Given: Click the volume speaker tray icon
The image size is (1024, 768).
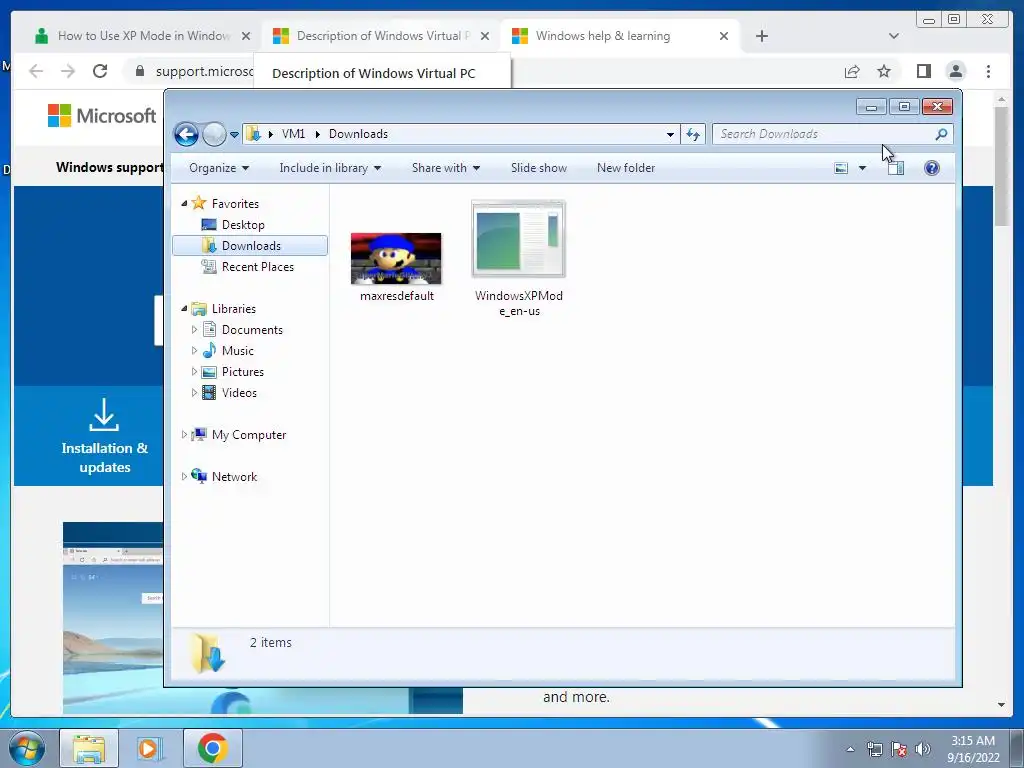Looking at the screenshot, I should (923, 749).
